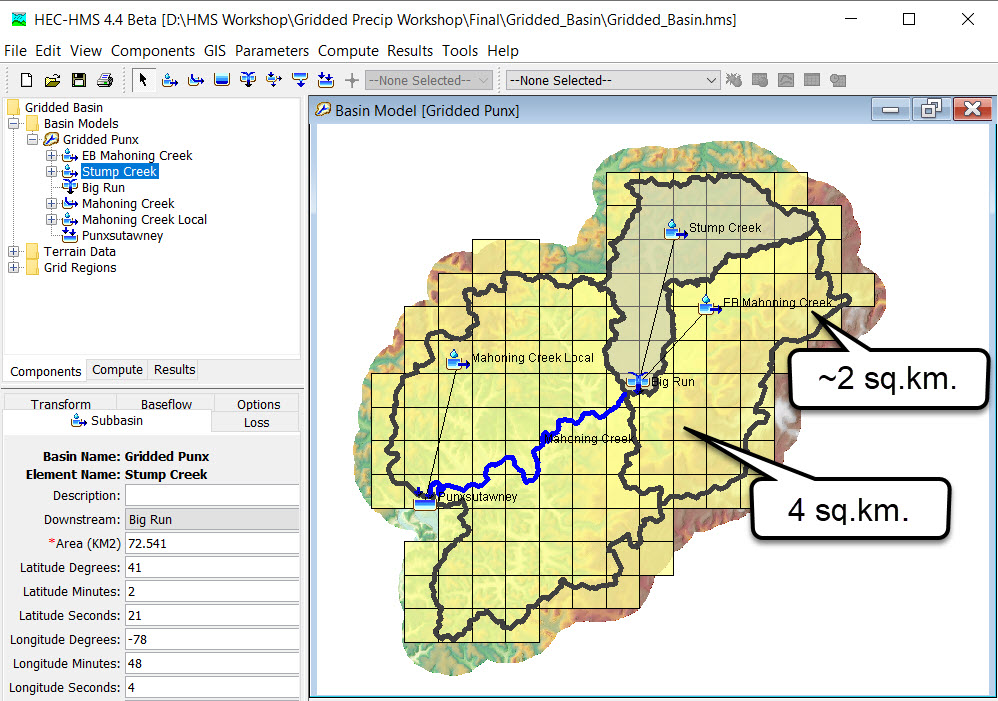998x701 pixels.
Task: Select Big Run in the tree
Action: 103,188
